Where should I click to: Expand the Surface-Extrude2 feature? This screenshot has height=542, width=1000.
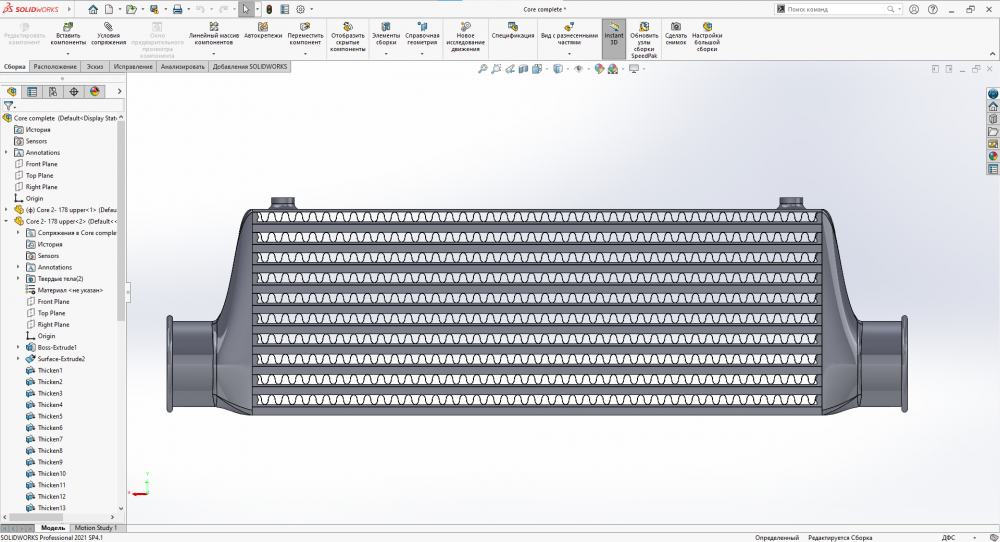tap(18, 359)
